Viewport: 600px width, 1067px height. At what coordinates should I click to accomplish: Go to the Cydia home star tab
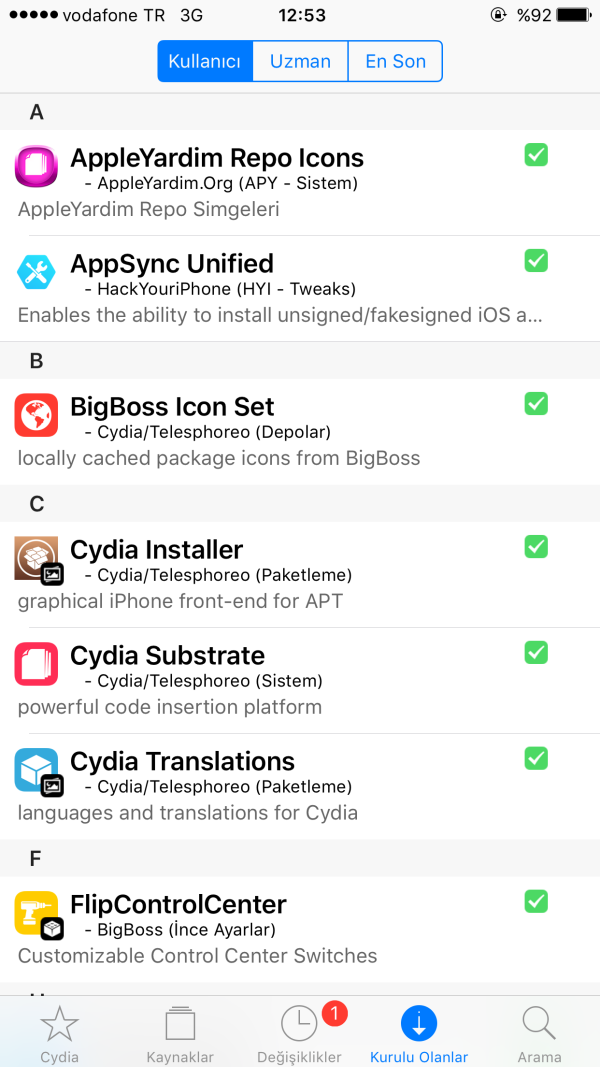pyautogui.click(x=60, y=1033)
